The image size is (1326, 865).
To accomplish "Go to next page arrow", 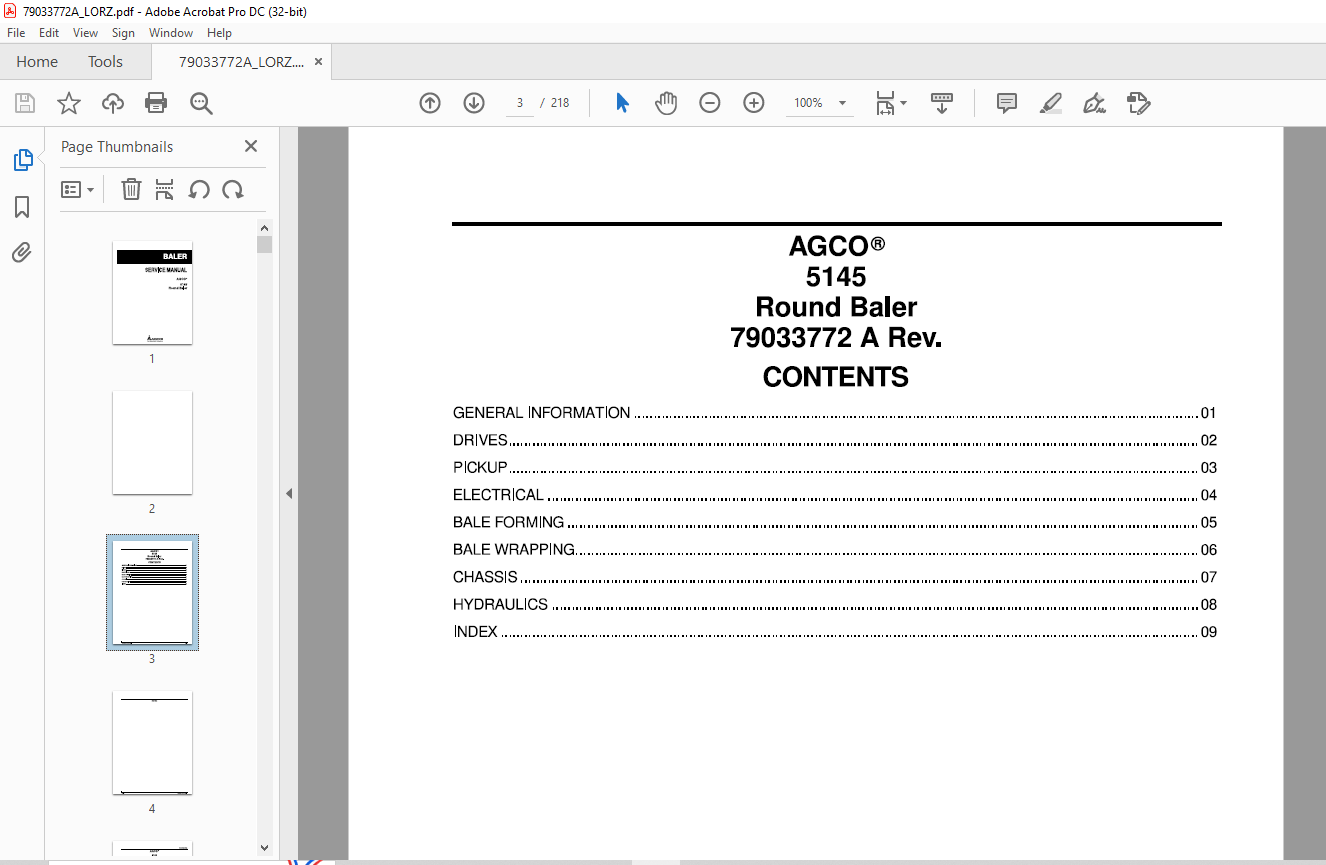I will coord(474,103).
